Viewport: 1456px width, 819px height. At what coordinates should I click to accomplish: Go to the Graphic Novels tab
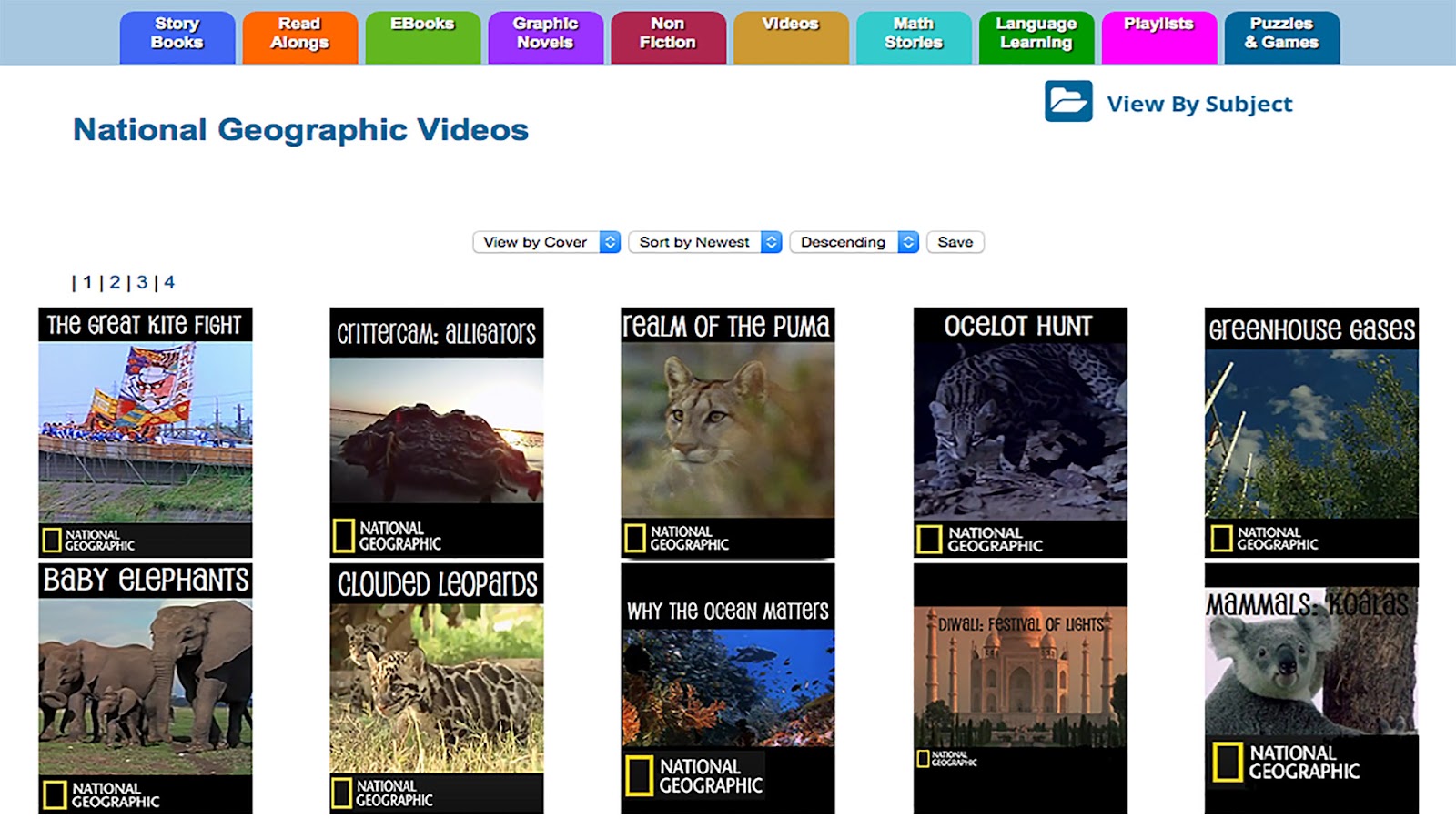point(545,37)
